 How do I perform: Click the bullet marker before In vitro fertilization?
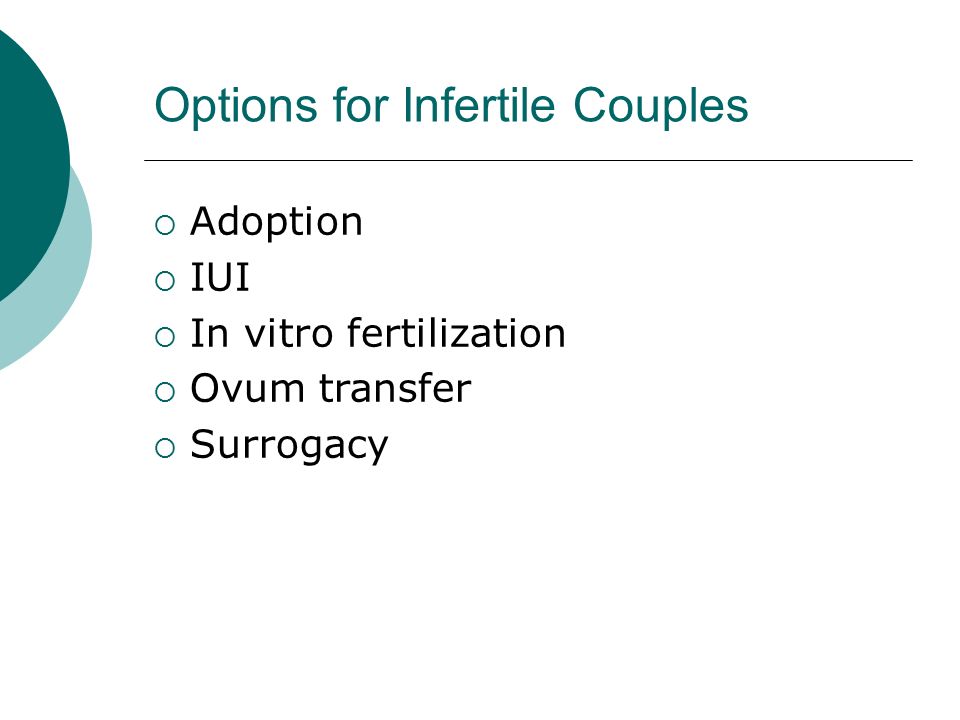tap(165, 337)
